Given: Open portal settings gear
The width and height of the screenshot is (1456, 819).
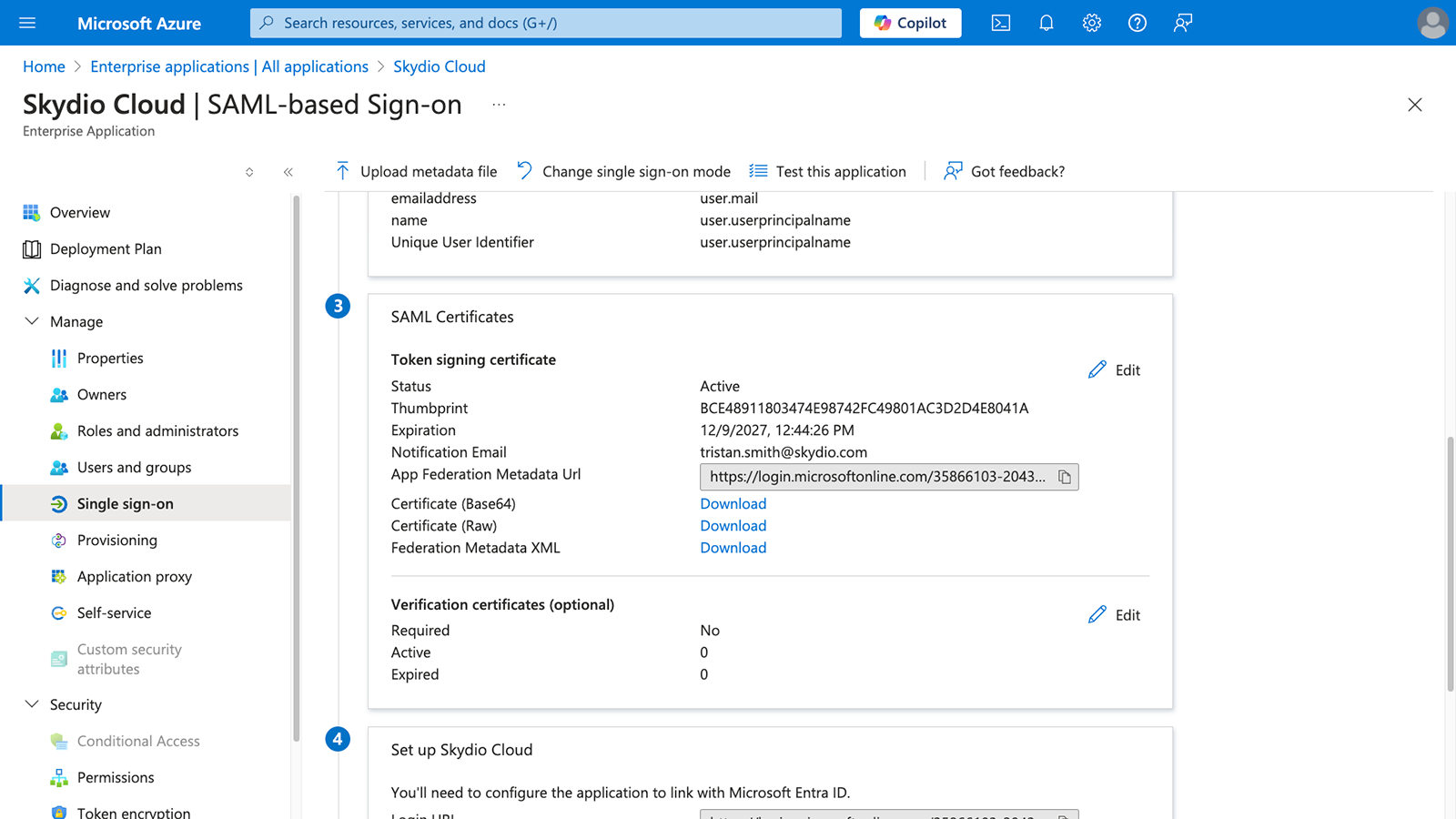Looking at the screenshot, I should [1092, 23].
